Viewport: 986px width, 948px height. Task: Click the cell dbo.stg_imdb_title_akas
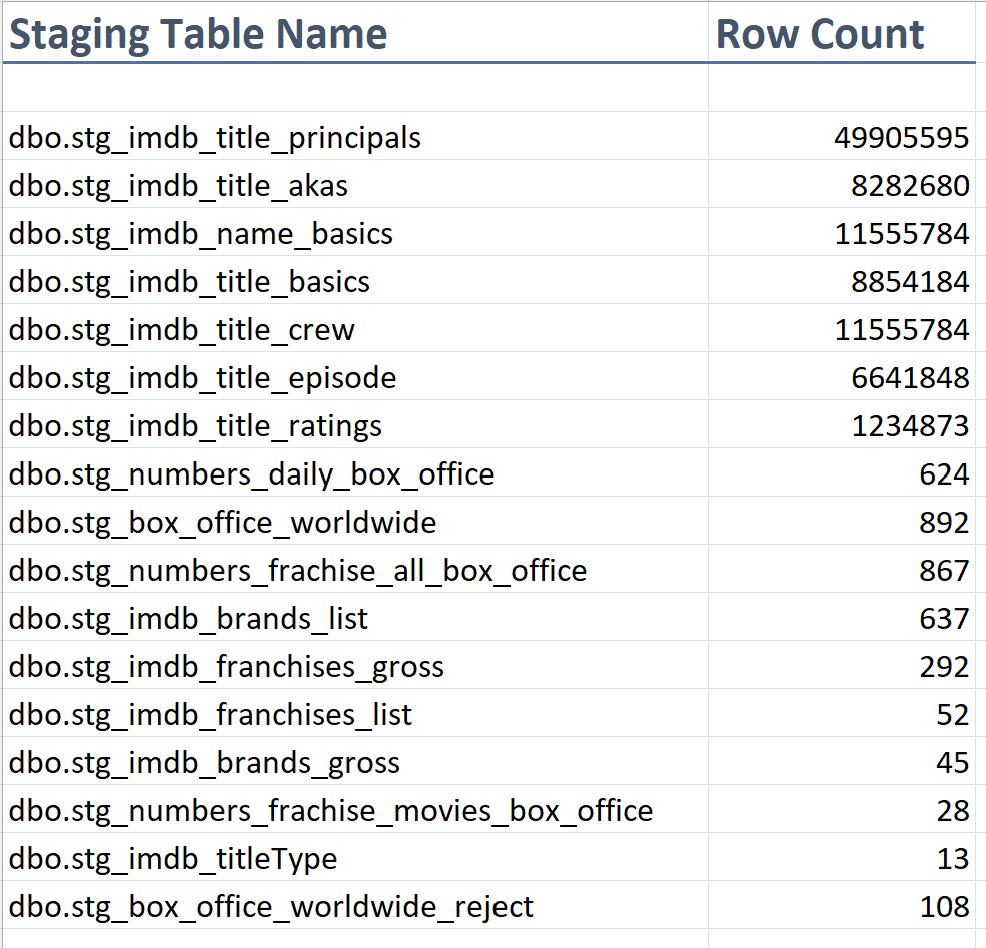pyautogui.click(x=355, y=184)
